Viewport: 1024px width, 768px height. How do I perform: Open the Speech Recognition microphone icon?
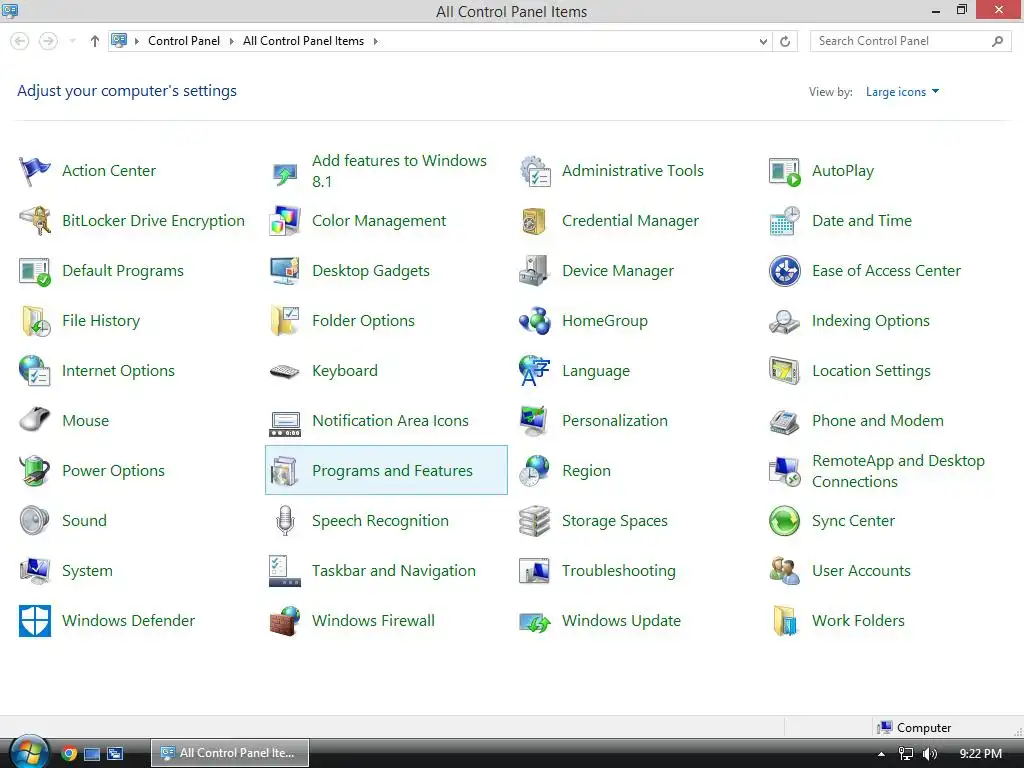point(285,520)
